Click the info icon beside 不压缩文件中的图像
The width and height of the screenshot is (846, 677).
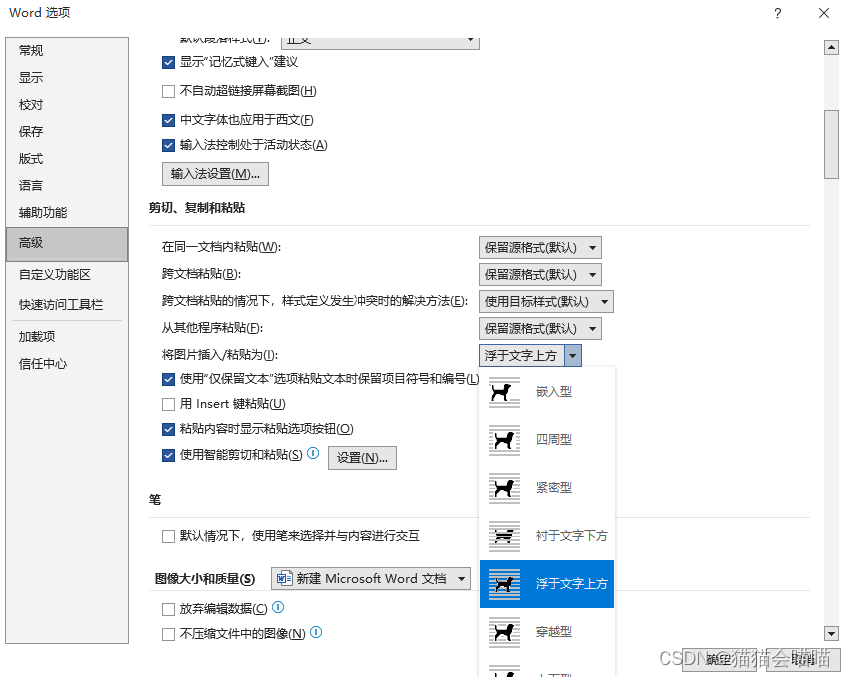(316, 632)
